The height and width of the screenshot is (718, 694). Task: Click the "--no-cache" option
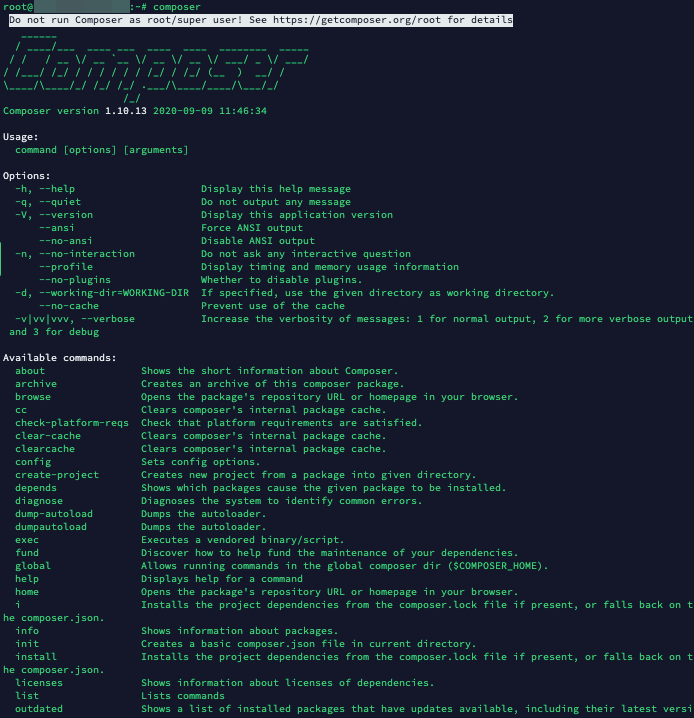click(x=69, y=306)
